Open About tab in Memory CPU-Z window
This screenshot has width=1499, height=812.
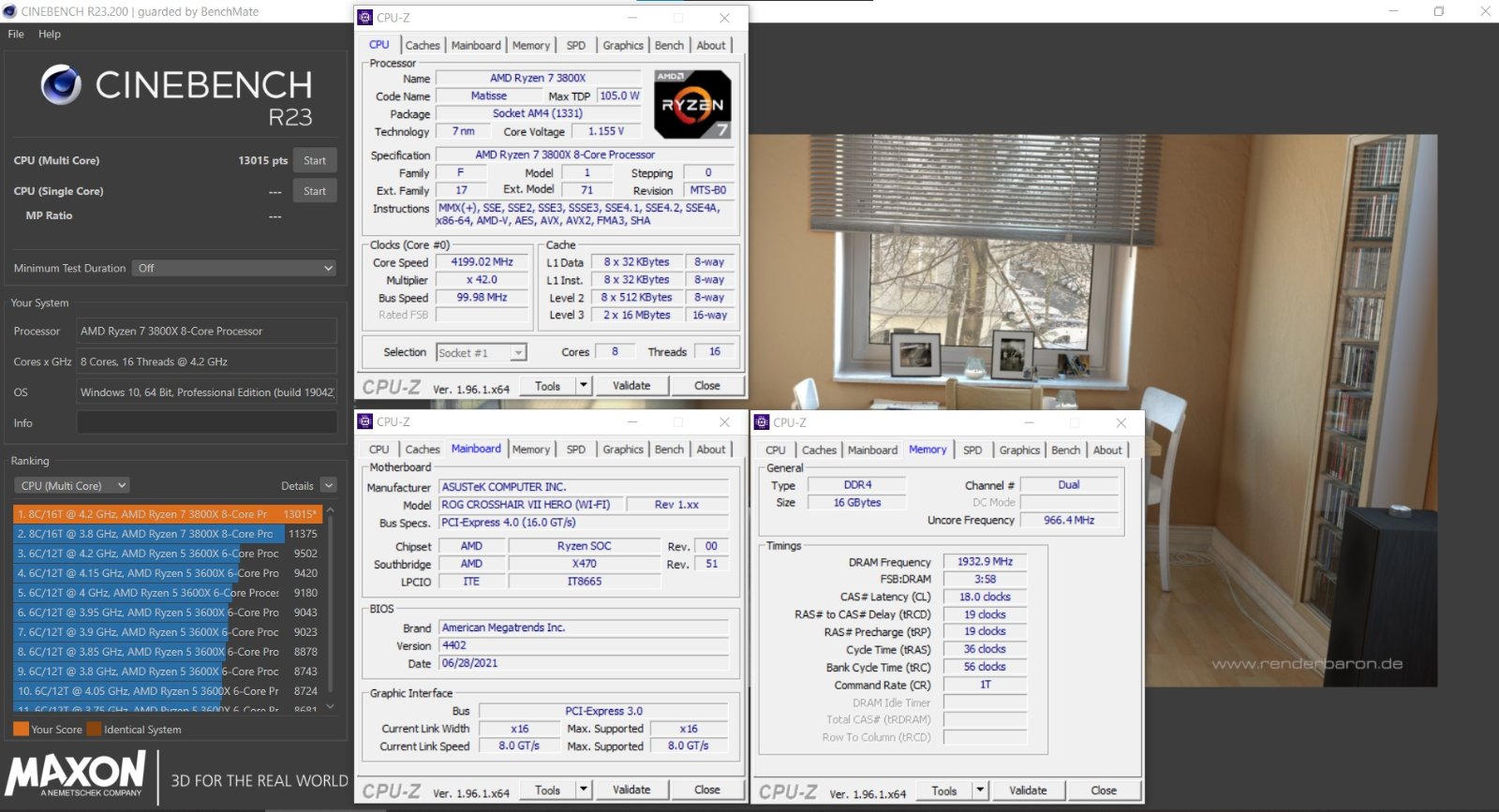tap(1107, 450)
